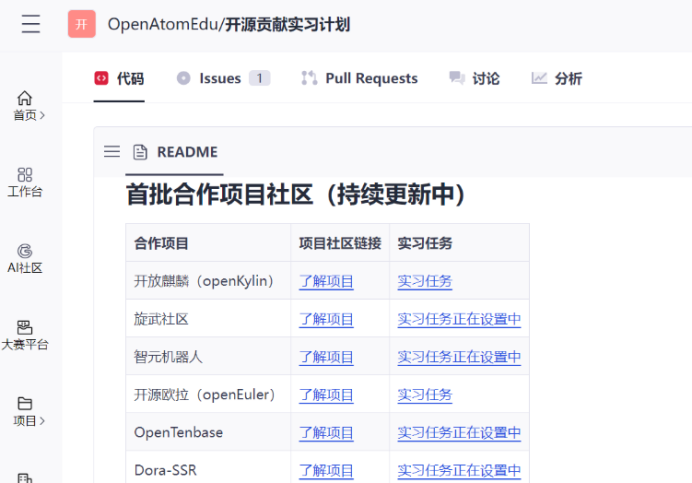Click the partially visible bottom sidebar icon
This screenshot has height=483, width=692.
pyautogui.click(x=25, y=478)
